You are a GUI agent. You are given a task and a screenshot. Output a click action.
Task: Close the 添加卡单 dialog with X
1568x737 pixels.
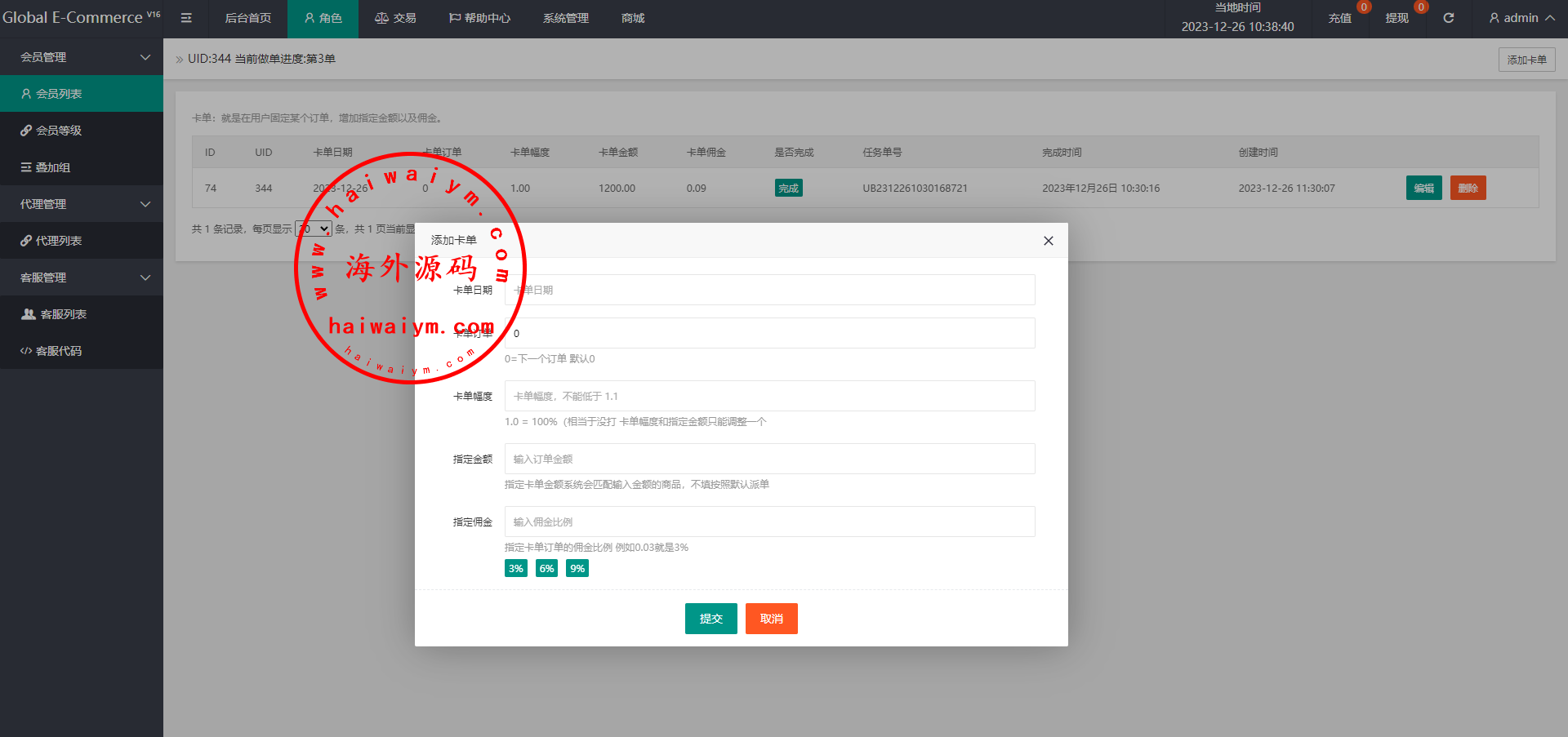(1048, 241)
